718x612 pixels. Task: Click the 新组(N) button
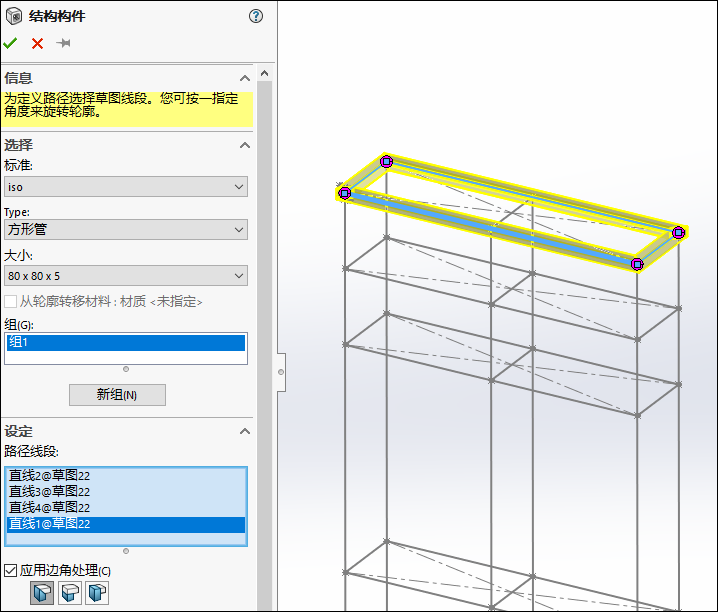pyautogui.click(x=117, y=395)
